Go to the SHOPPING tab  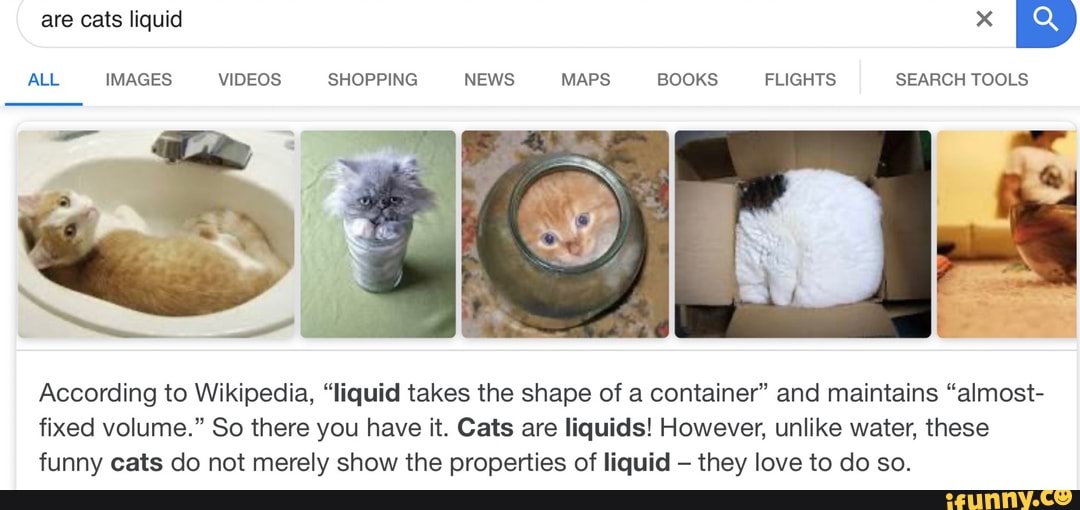click(x=373, y=80)
